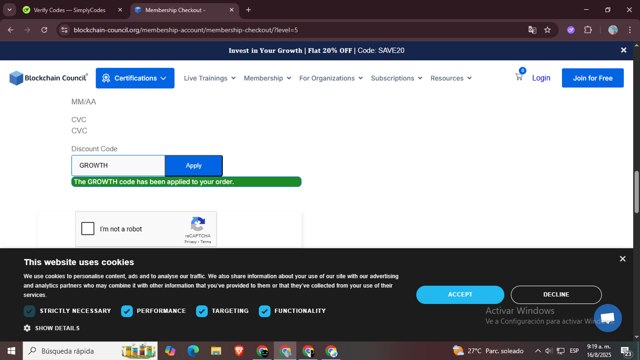Uncheck the Functionality cookies checkbox
Image resolution: width=640 pixels, height=360 pixels.
(264, 311)
